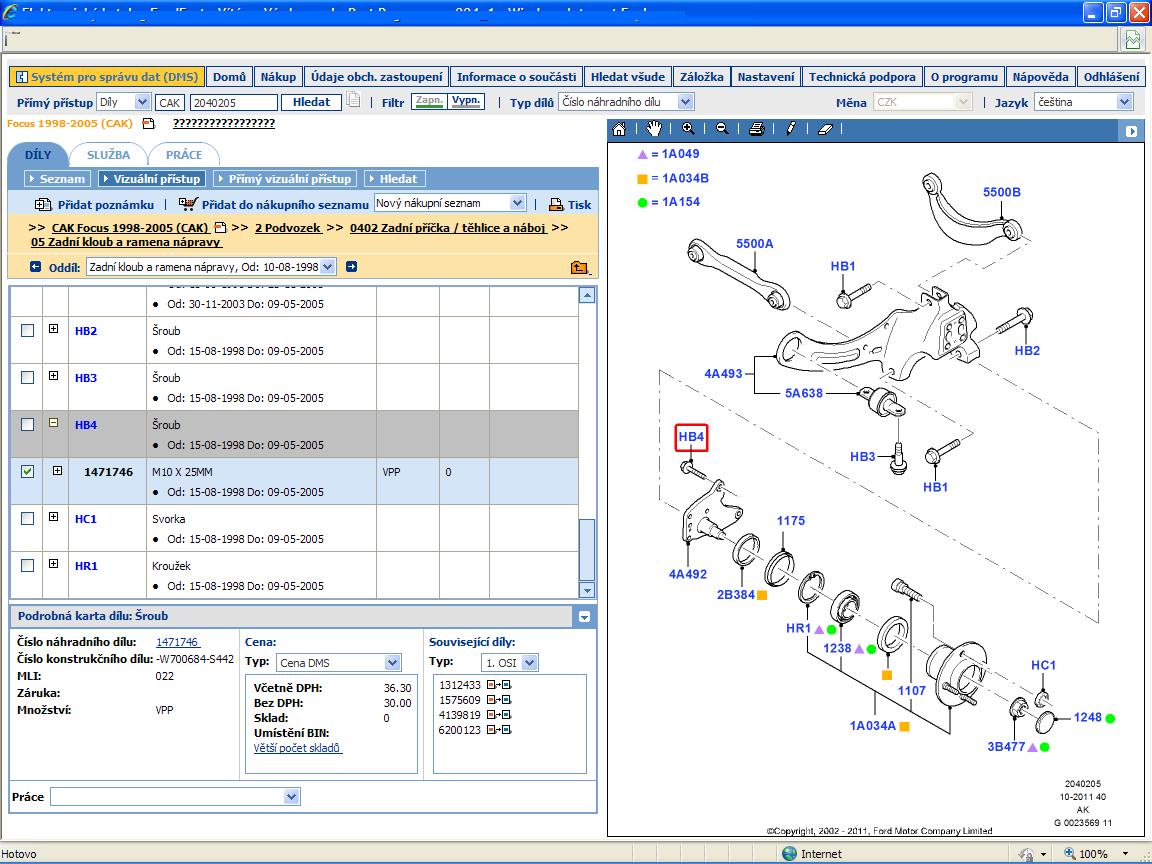Click the folder-up icon beside Oddíl
This screenshot has width=1152, height=864.
click(x=579, y=267)
